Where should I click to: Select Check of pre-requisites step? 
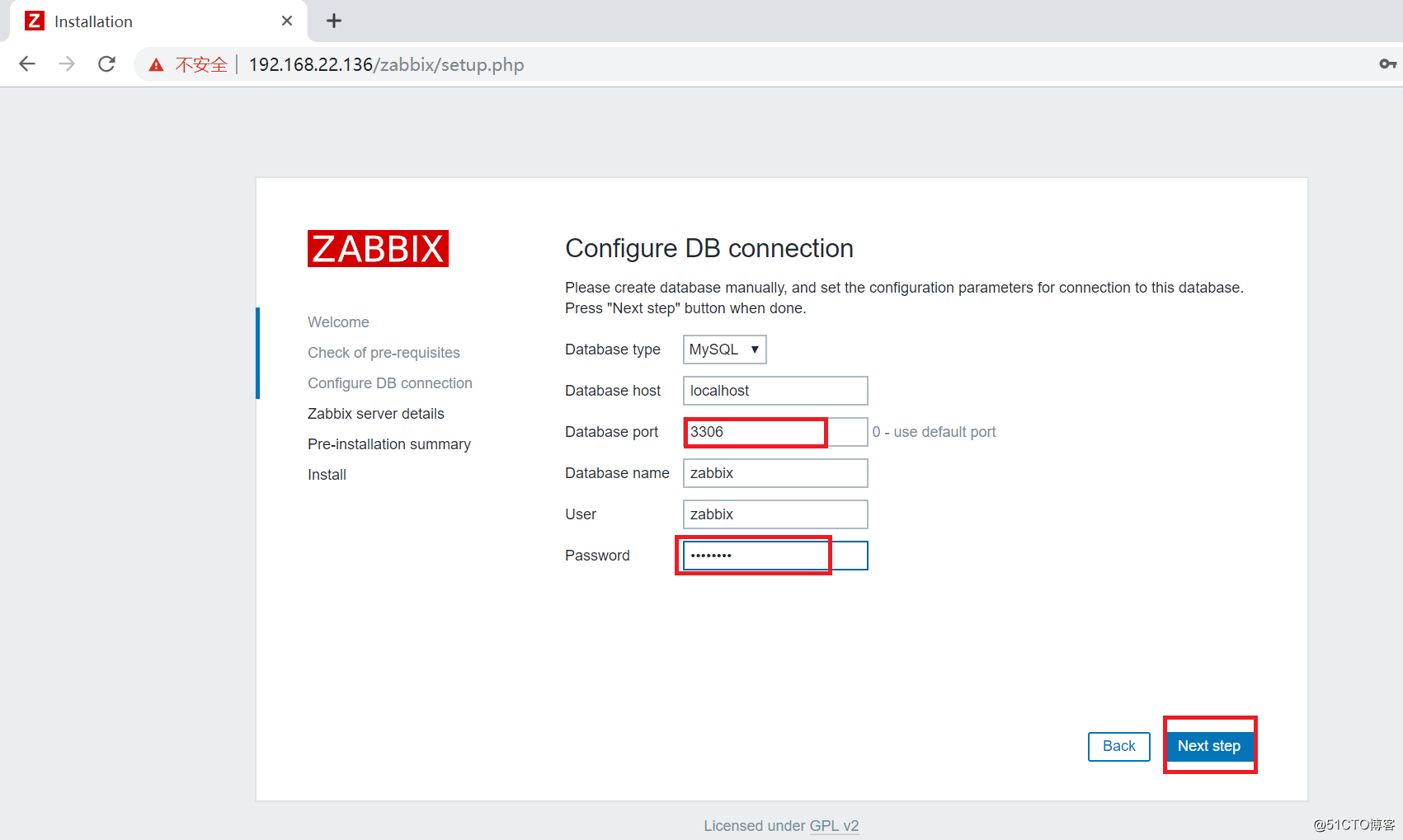[384, 353]
